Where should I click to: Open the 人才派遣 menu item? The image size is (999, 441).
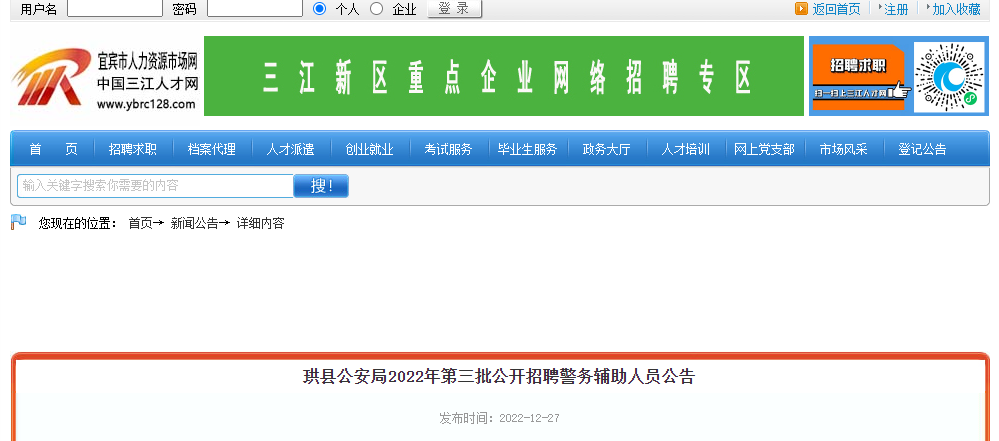coord(291,149)
